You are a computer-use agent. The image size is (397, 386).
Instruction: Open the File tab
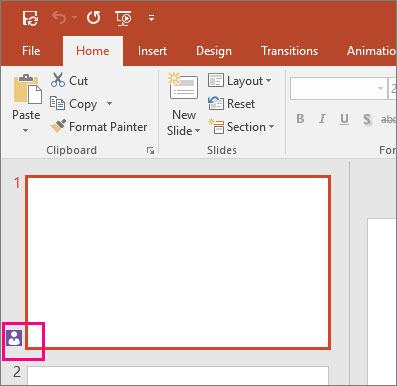pos(31,51)
